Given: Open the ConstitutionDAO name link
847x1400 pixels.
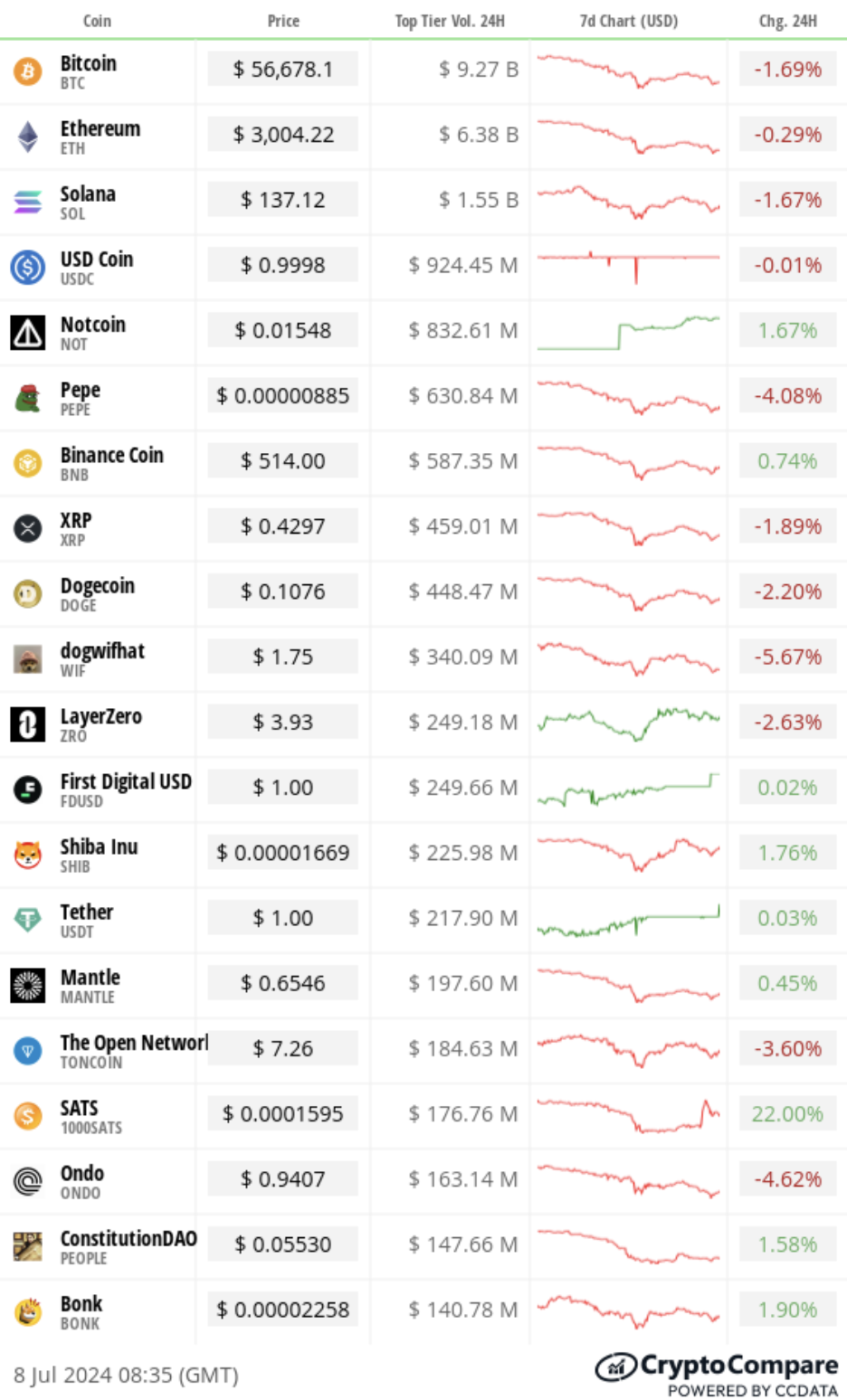Looking at the screenshot, I should pyautogui.click(x=128, y=1238).
